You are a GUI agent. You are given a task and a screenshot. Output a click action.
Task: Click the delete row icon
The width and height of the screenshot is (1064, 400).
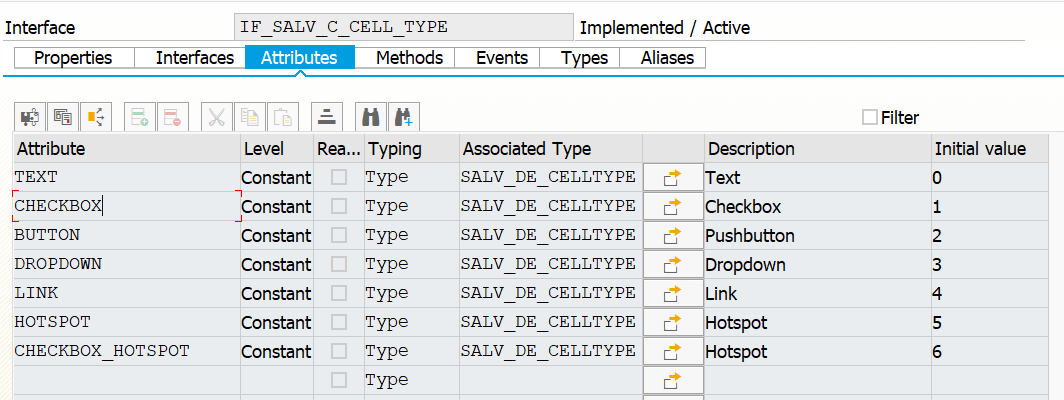pos(173,117)
